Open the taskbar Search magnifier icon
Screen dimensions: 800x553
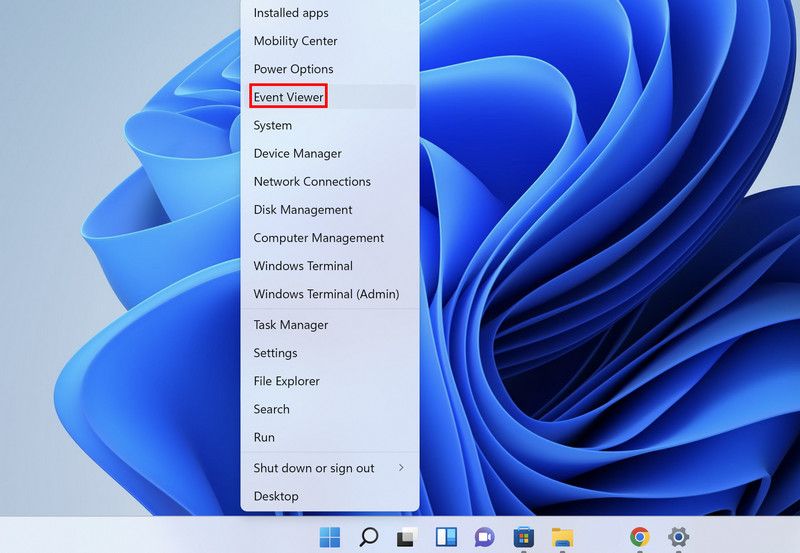click(x=368, y=537)
